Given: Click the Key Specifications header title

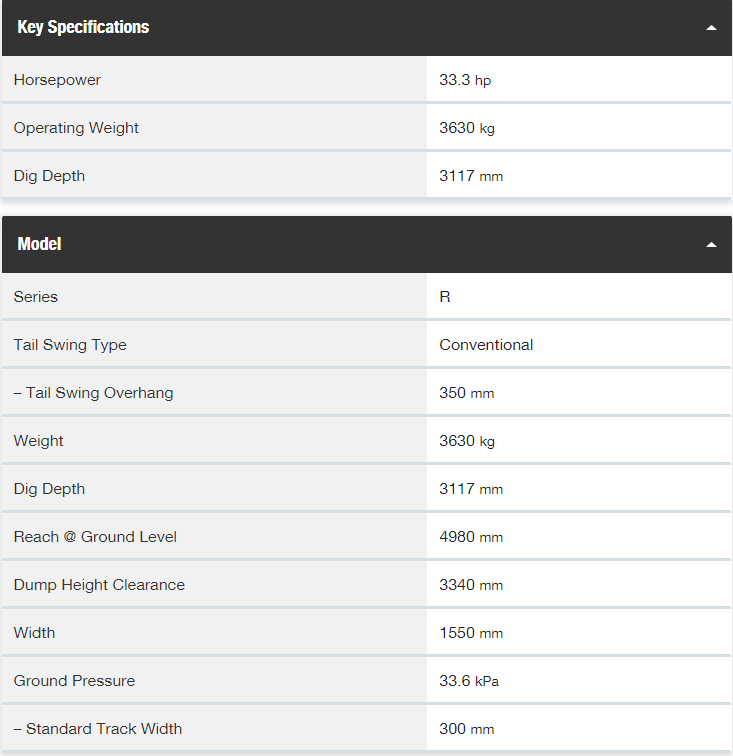Looking at the screenshot, I should (83, 27).
